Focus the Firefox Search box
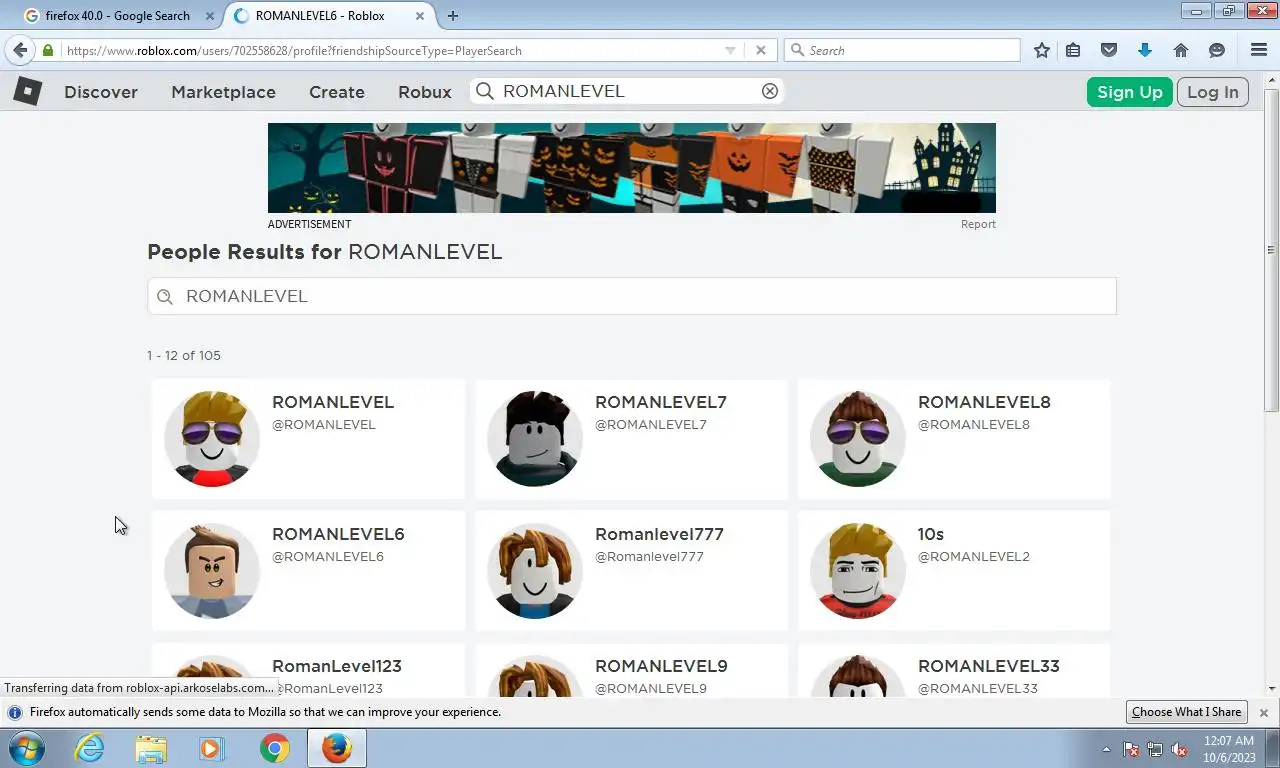Viewport: 1280px width, 768px height. pyautogui.click(x=902, y=50)
